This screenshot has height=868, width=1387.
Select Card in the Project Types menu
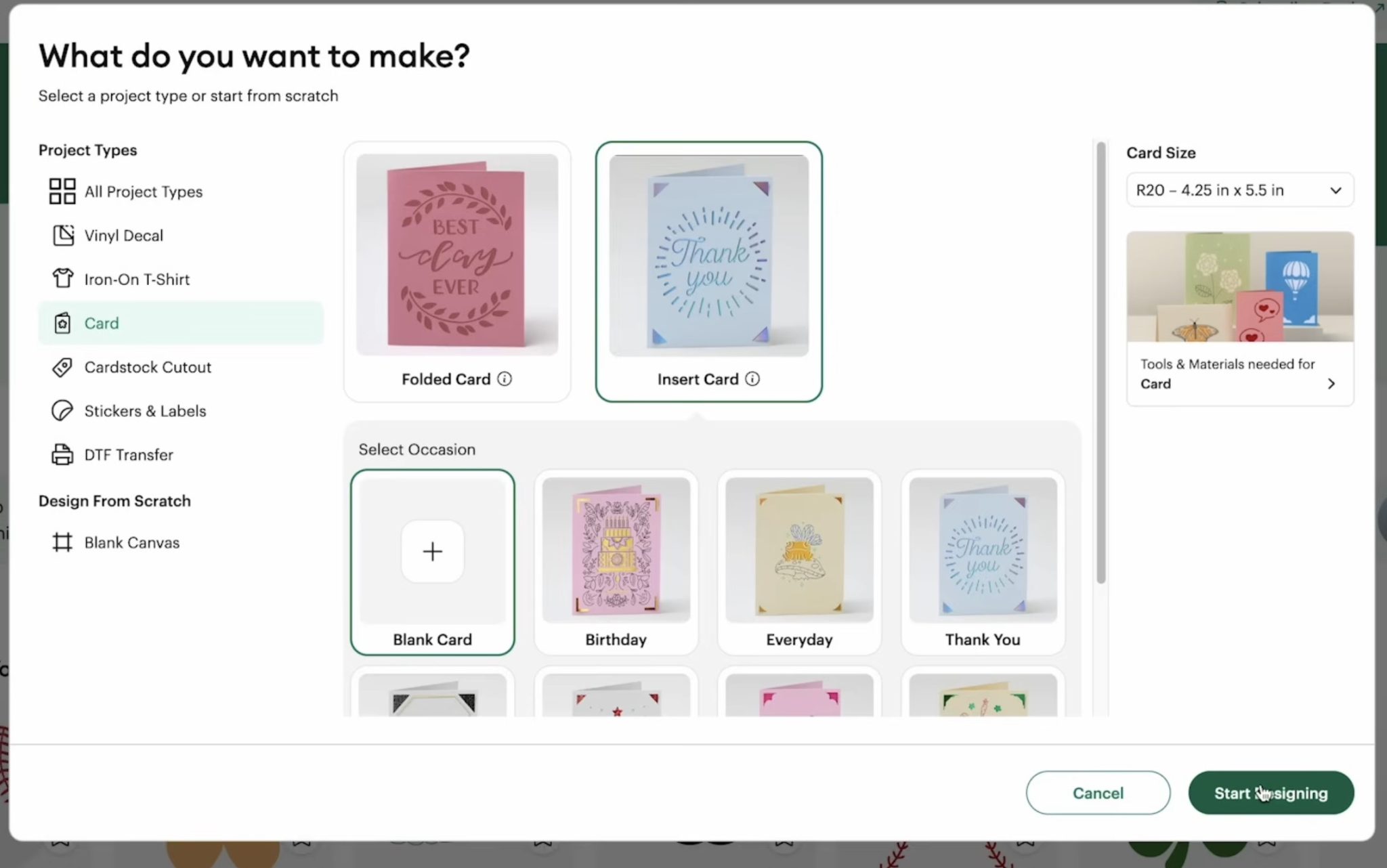[102, 323]
